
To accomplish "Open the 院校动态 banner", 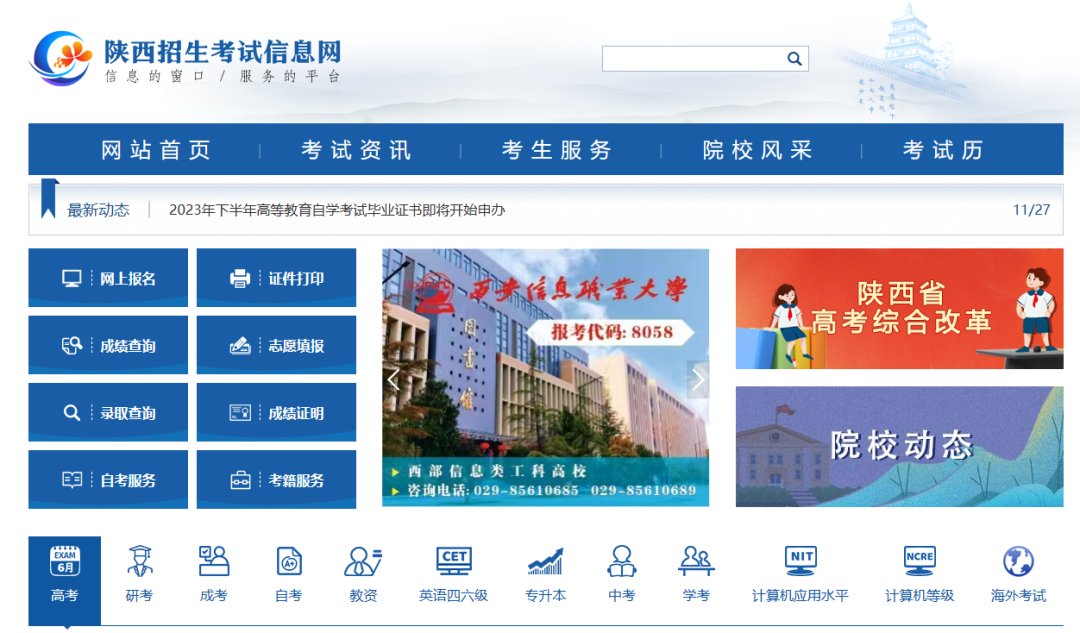I will [900, 446].
